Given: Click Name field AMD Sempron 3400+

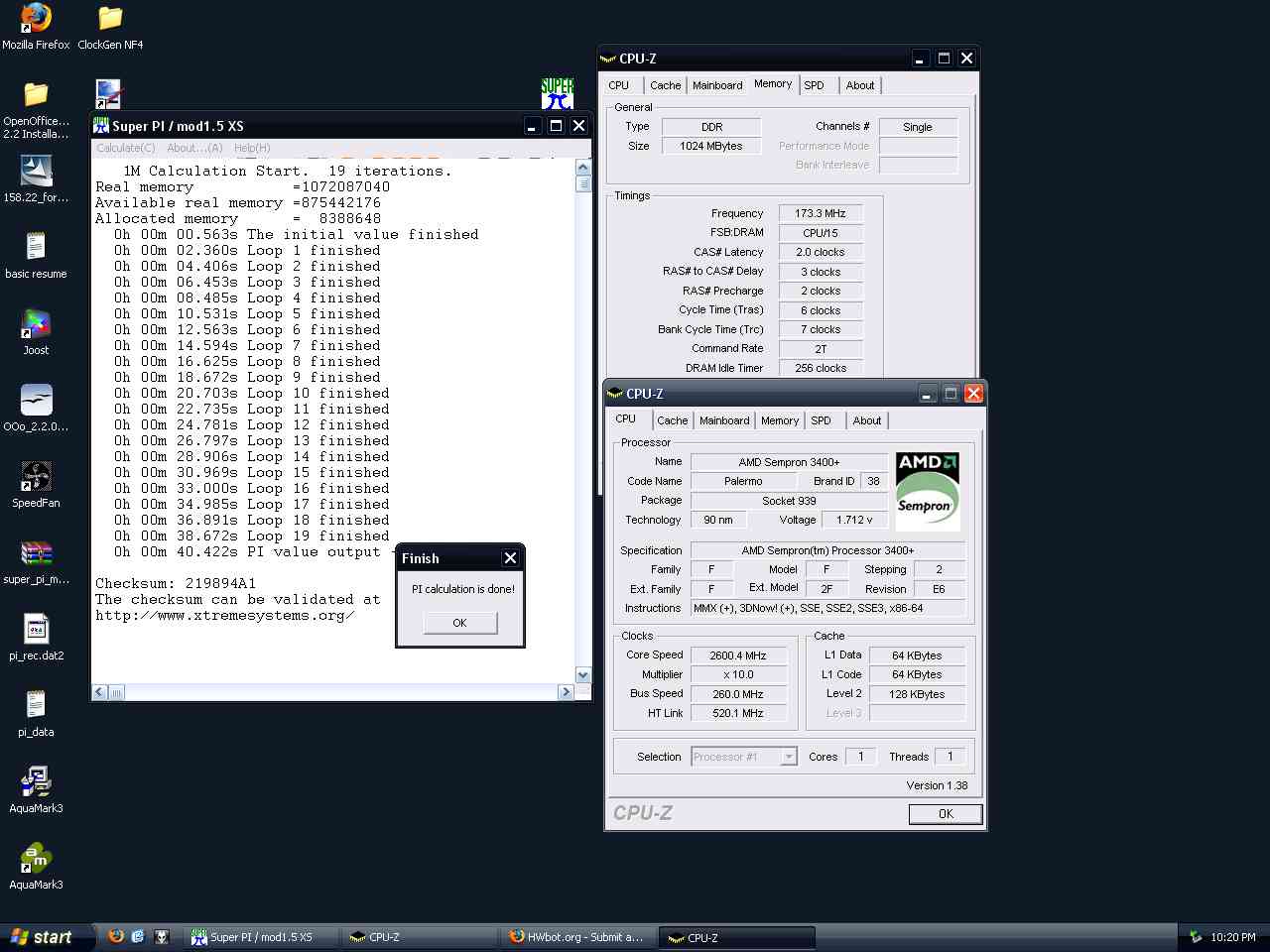Looking at the screenshot, I should (789, 462).
